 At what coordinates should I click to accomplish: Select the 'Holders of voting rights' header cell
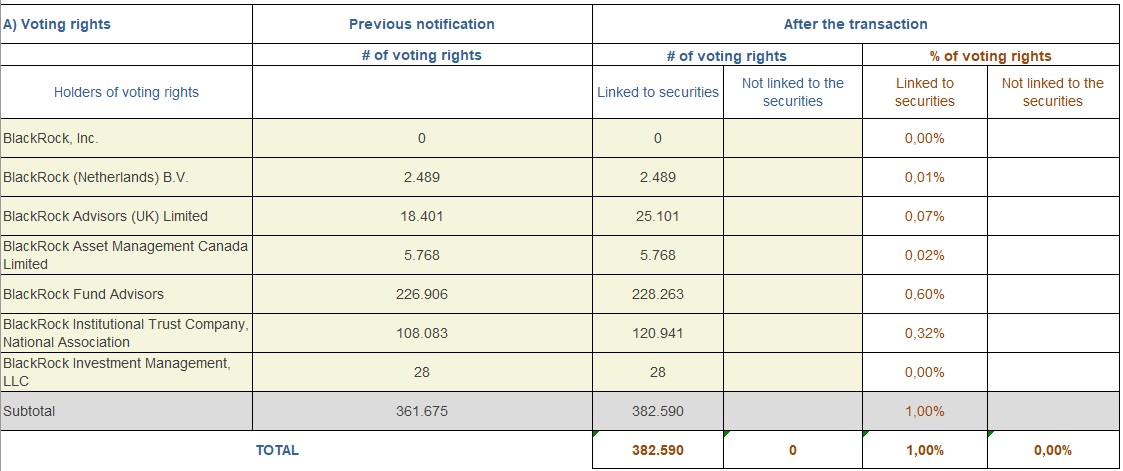[126, 92]
